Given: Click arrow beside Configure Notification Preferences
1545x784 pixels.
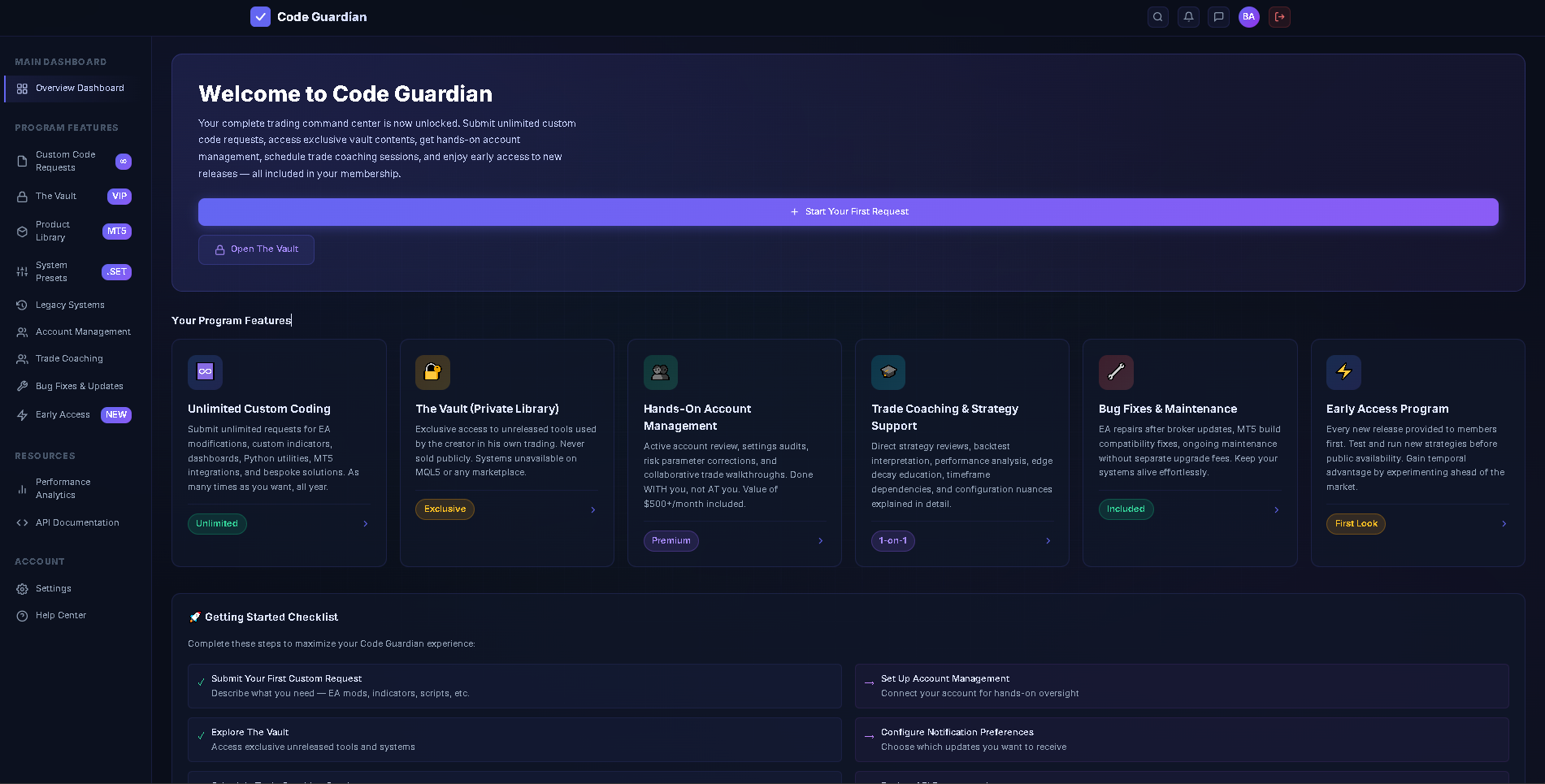Looking at the screenshot, I should 869,737.
